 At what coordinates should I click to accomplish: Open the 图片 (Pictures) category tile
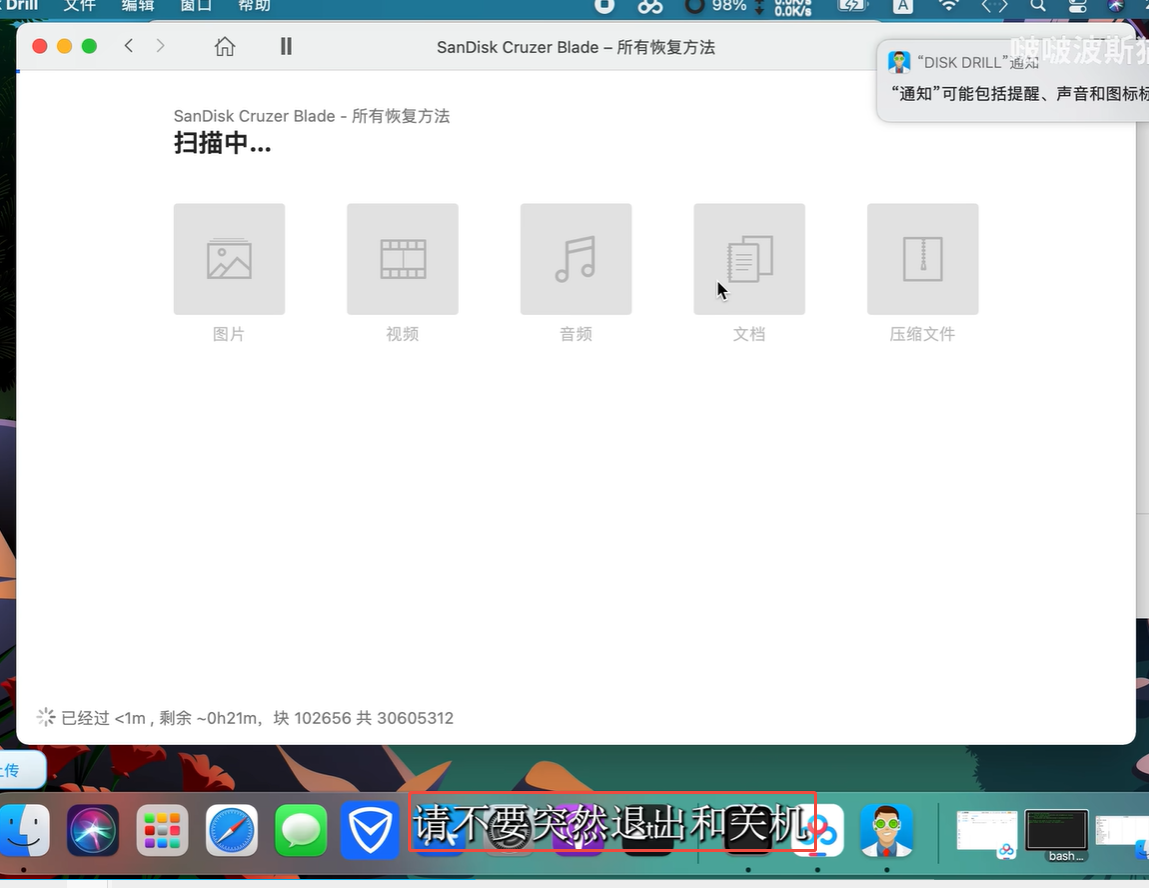(229, 259)
